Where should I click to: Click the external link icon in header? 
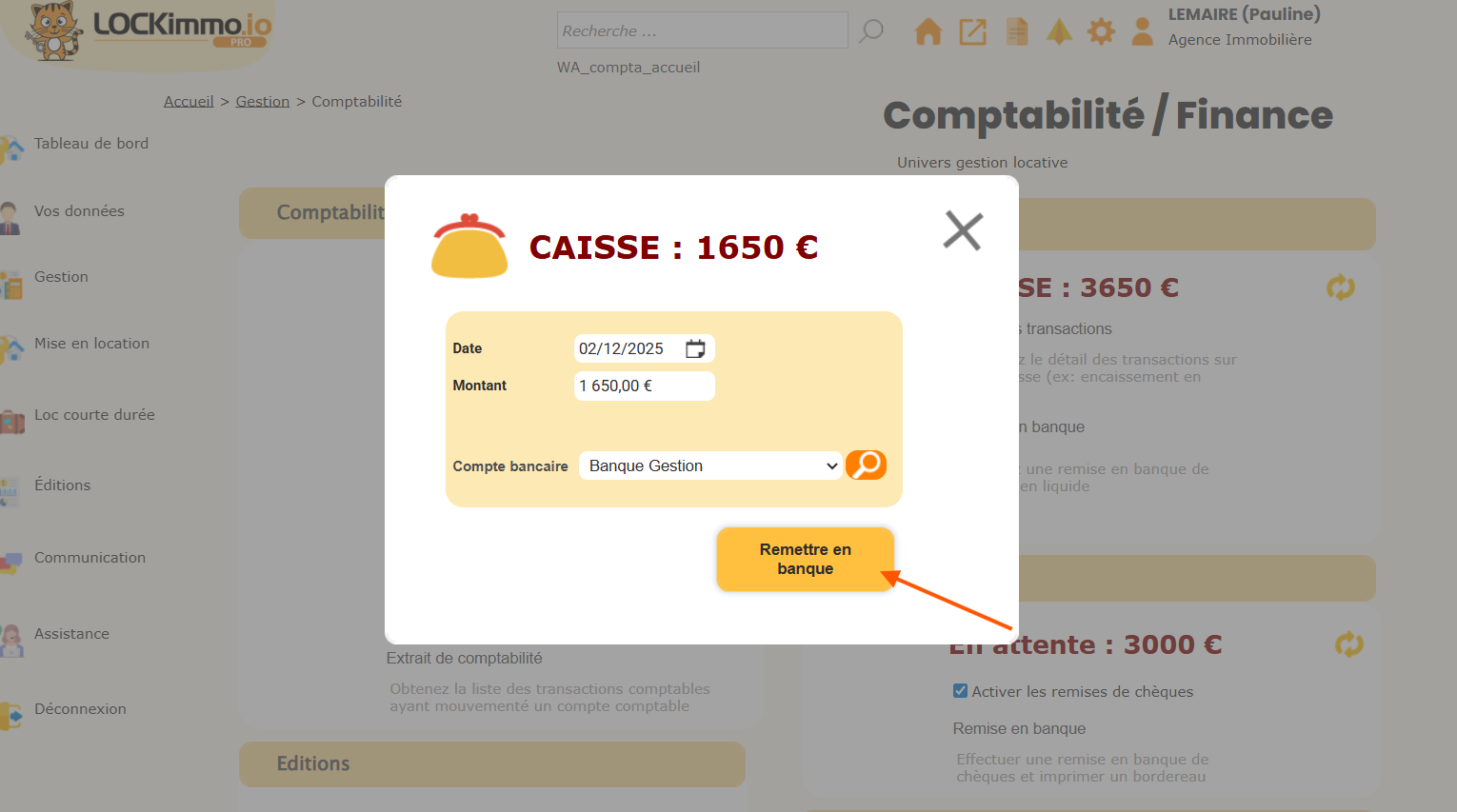(x=972, y=31)
